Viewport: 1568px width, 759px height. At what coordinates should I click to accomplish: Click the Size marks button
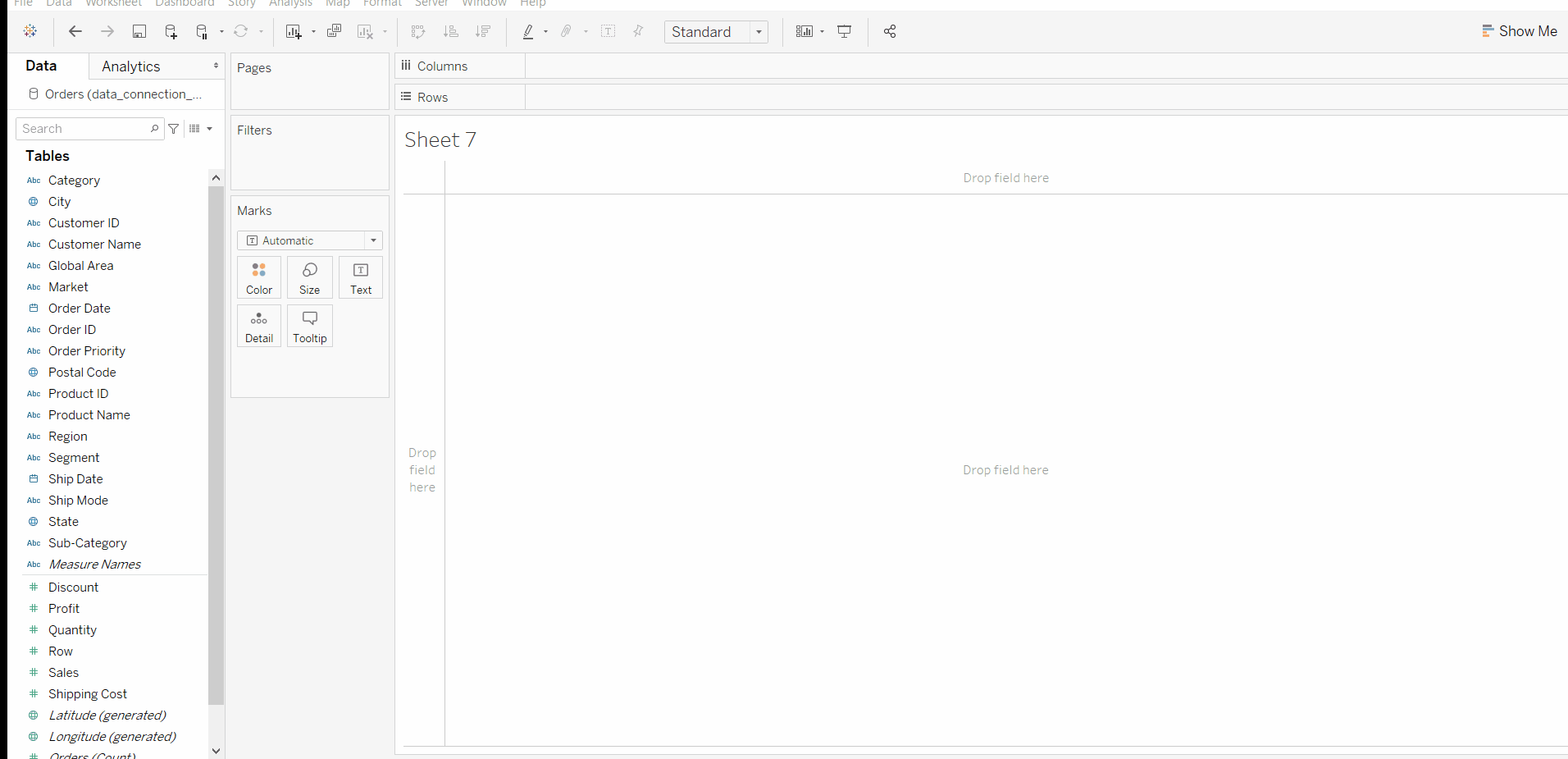point(310,278)
